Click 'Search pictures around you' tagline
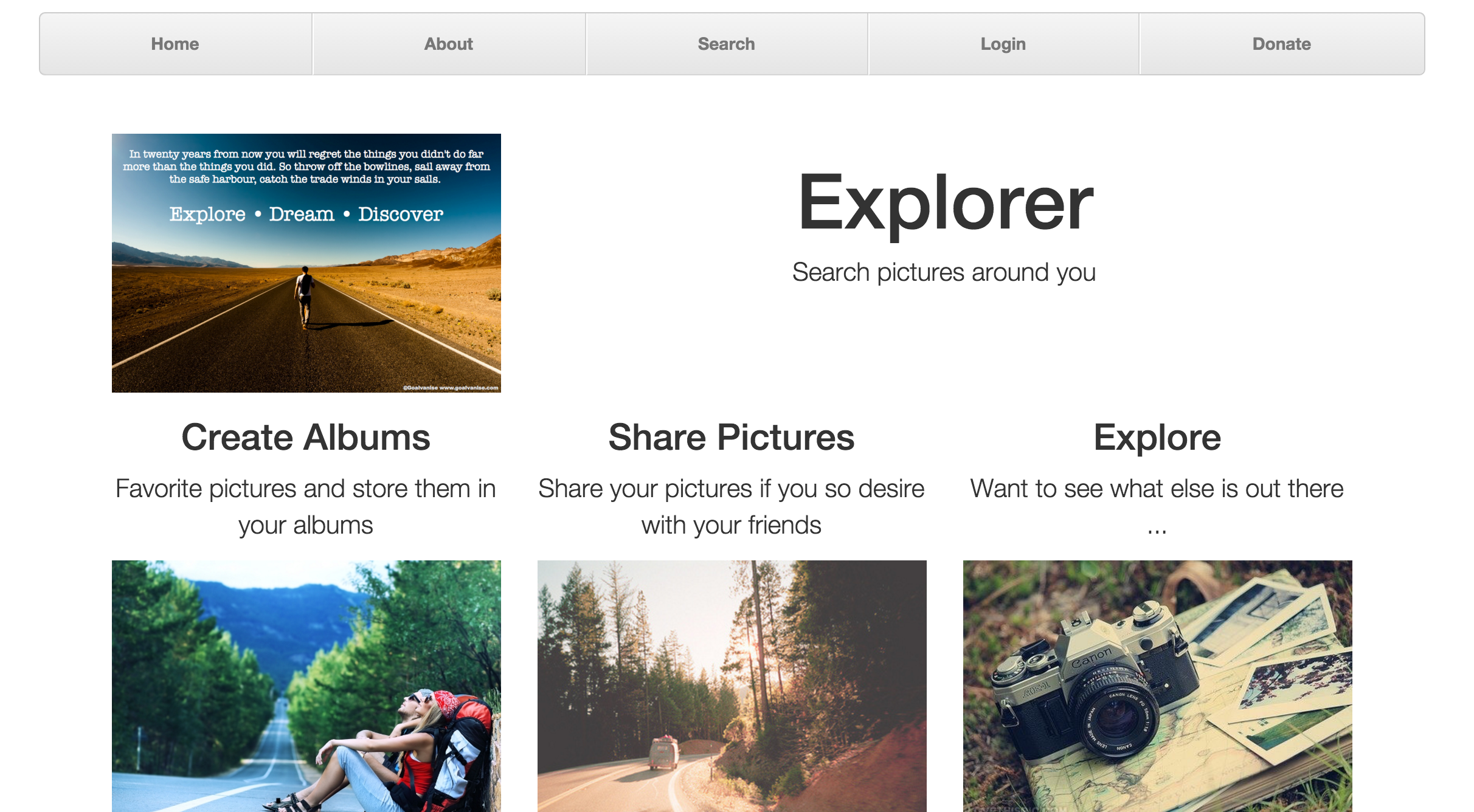This screenshot has height=812, width=1474. click(x=944, y=272)
